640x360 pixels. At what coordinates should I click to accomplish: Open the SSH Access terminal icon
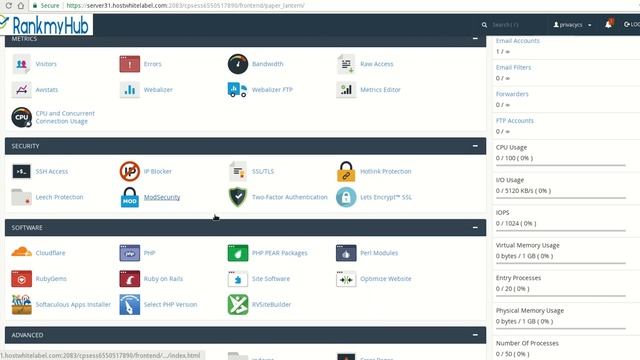[x=21, y=171]
